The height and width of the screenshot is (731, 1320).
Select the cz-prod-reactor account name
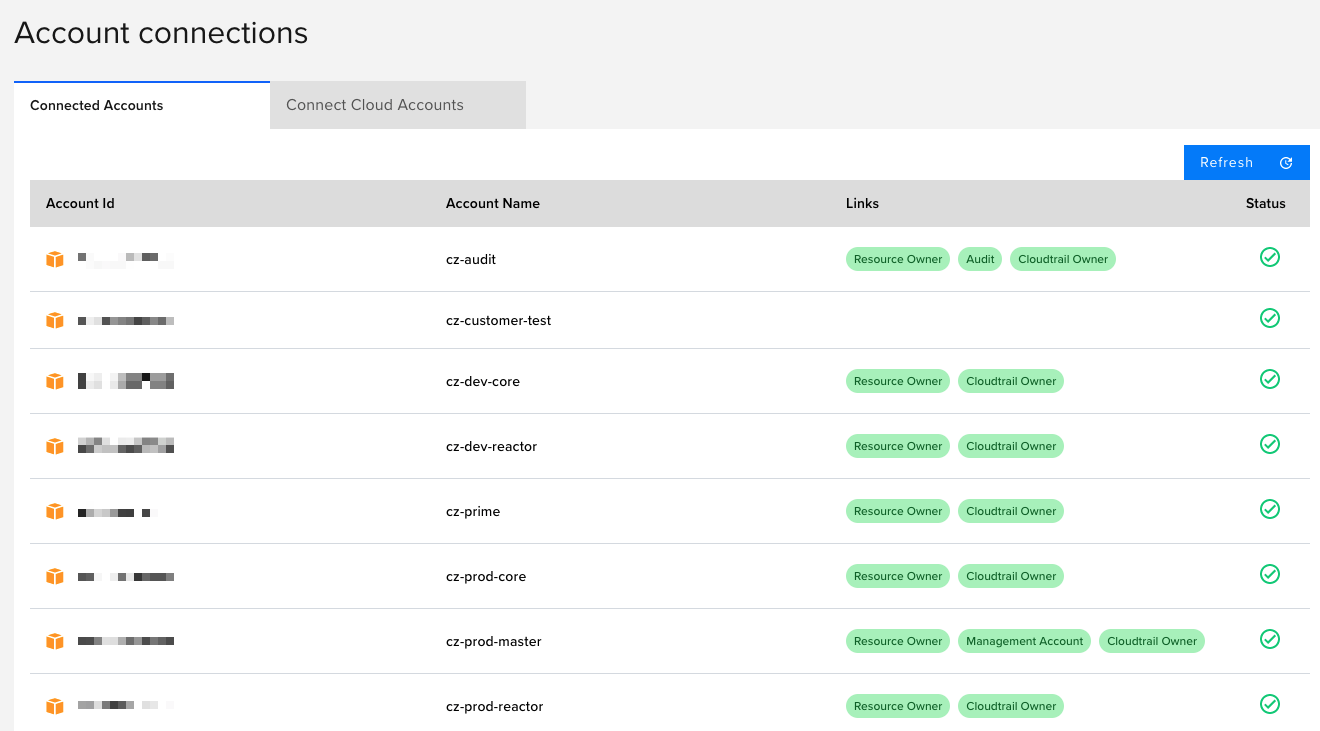coord(495,707)
